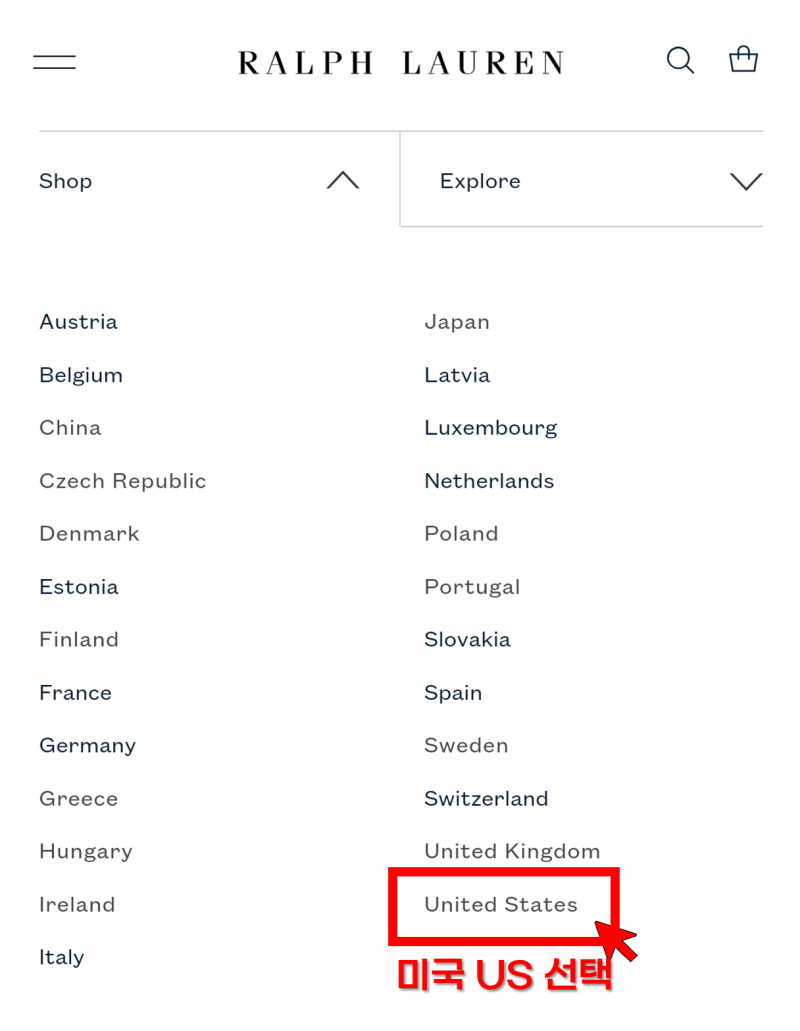Select Italy country link
The height and width of the screenshot is (1031, 800).
(x=62, y=957)
